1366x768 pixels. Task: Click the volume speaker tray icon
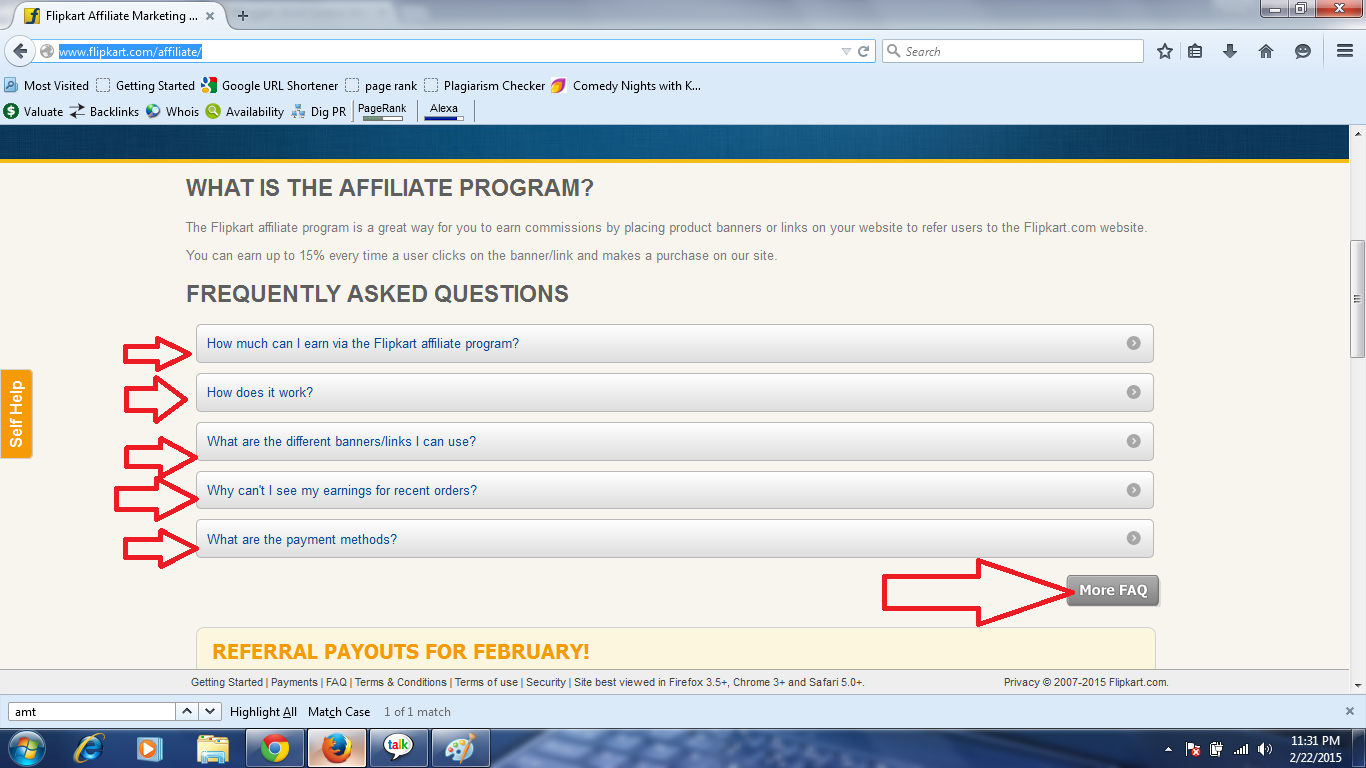tap(1265, 749)
